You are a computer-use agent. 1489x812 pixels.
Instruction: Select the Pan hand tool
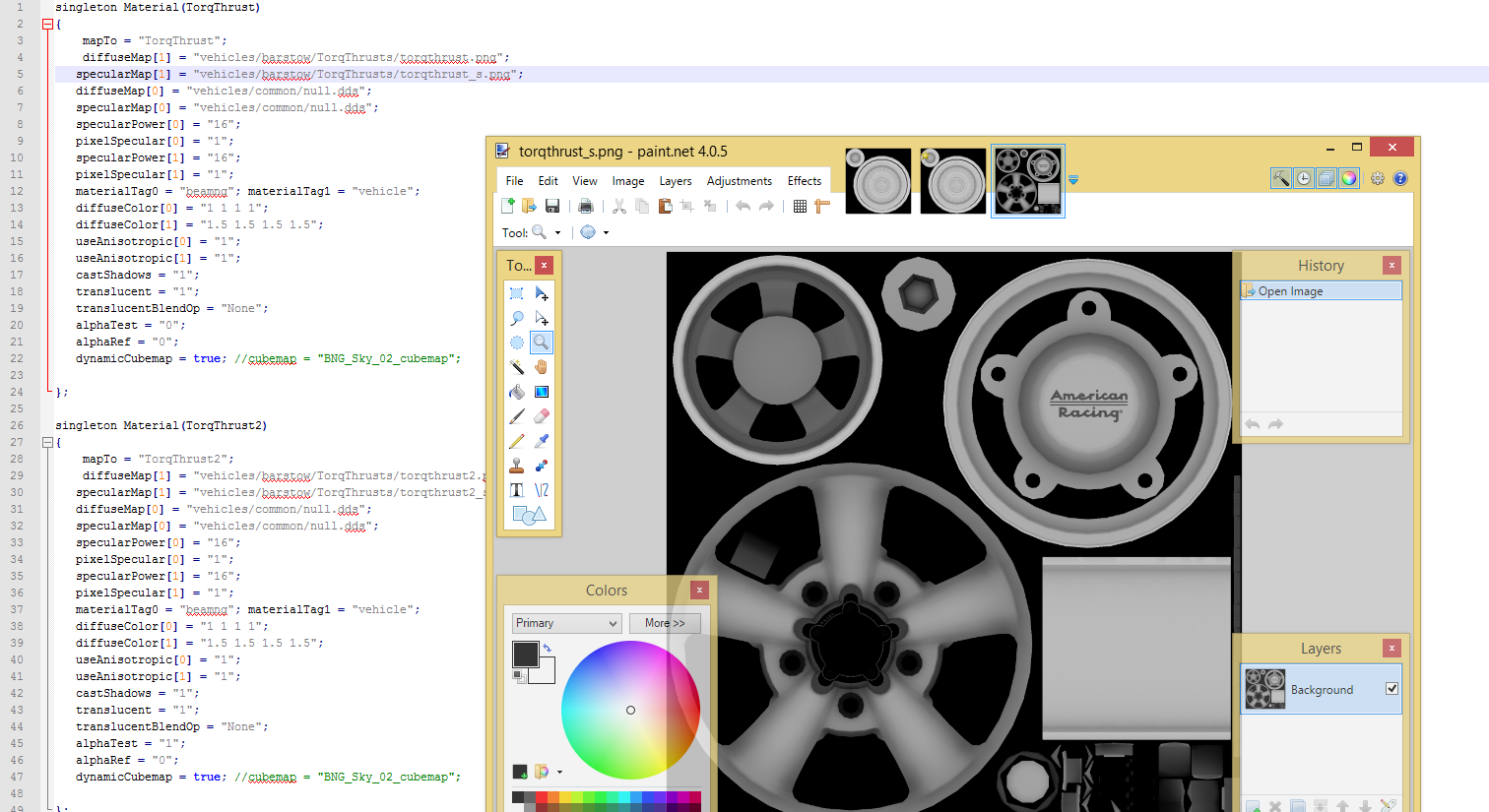(542, 367)
